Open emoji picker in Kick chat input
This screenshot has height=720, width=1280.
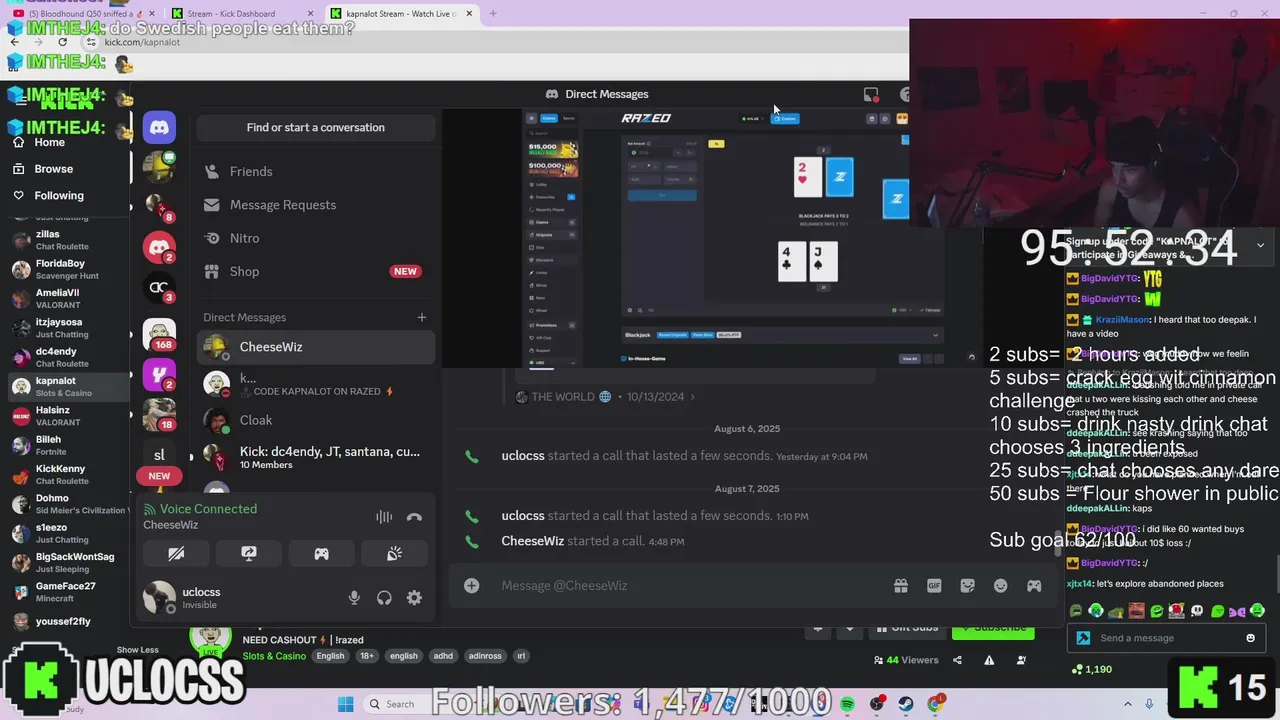tap(1250, 638)
